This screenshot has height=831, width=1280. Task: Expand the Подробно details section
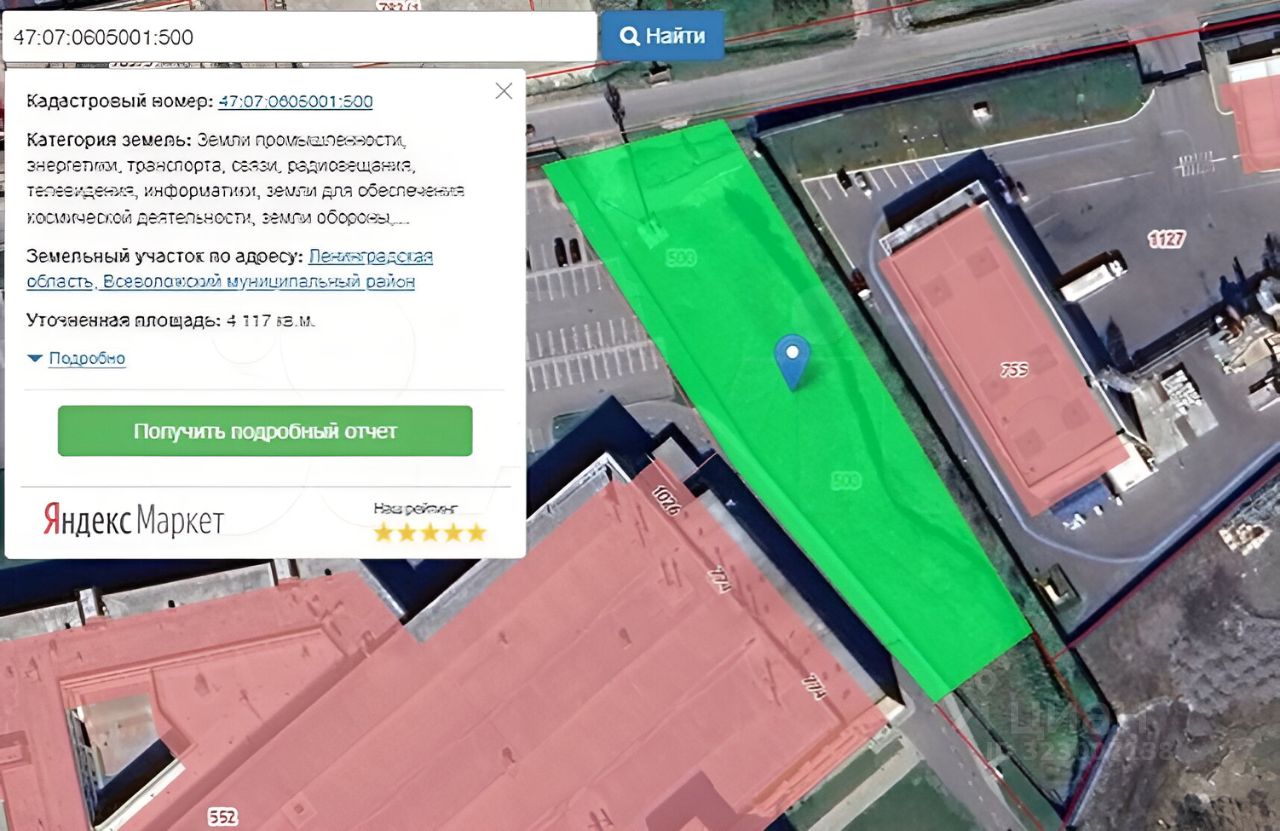coord(77,358)
